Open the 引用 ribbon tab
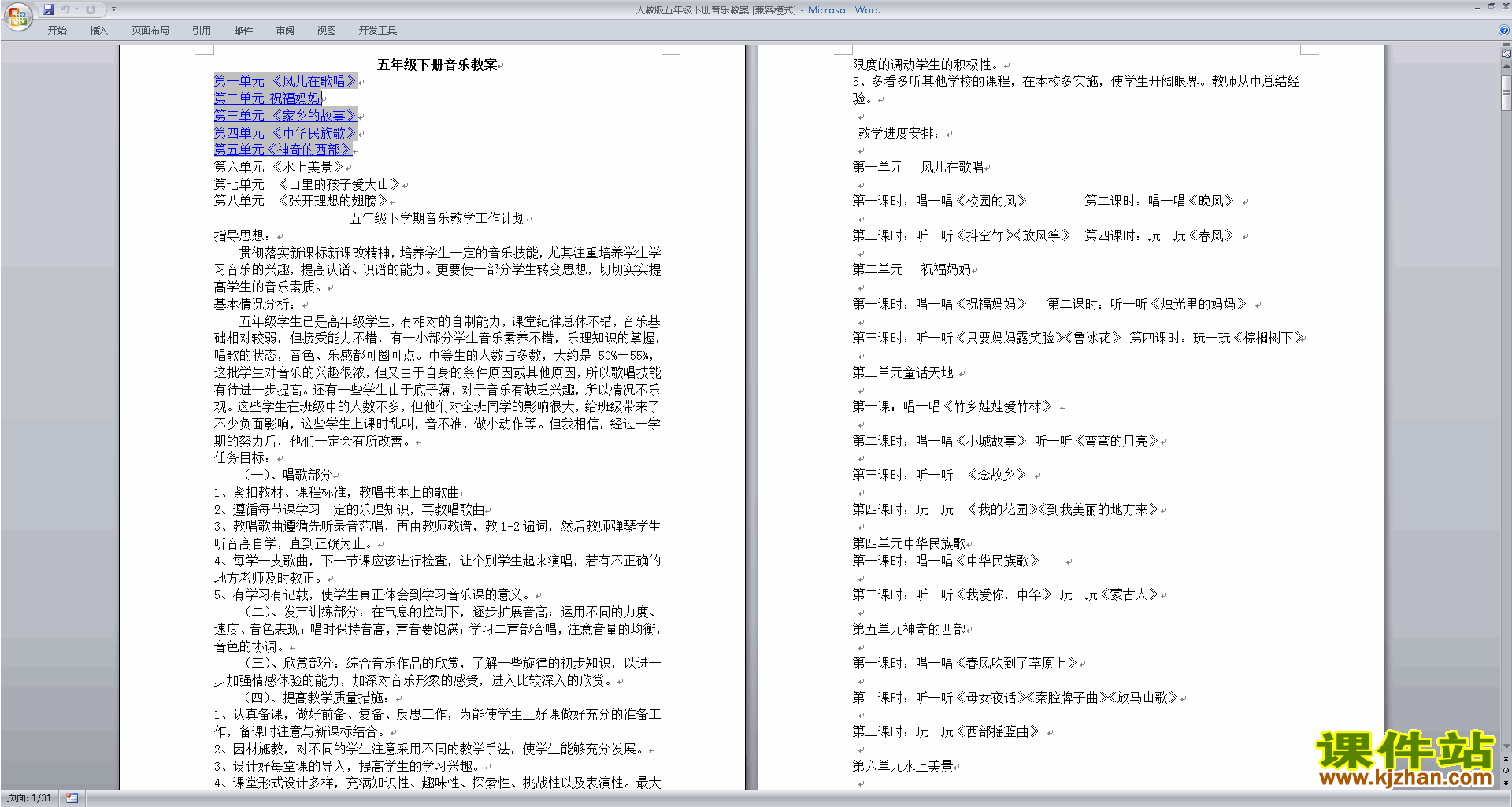The width and height of the screenshot is (1512, 807). pos(202,31)
